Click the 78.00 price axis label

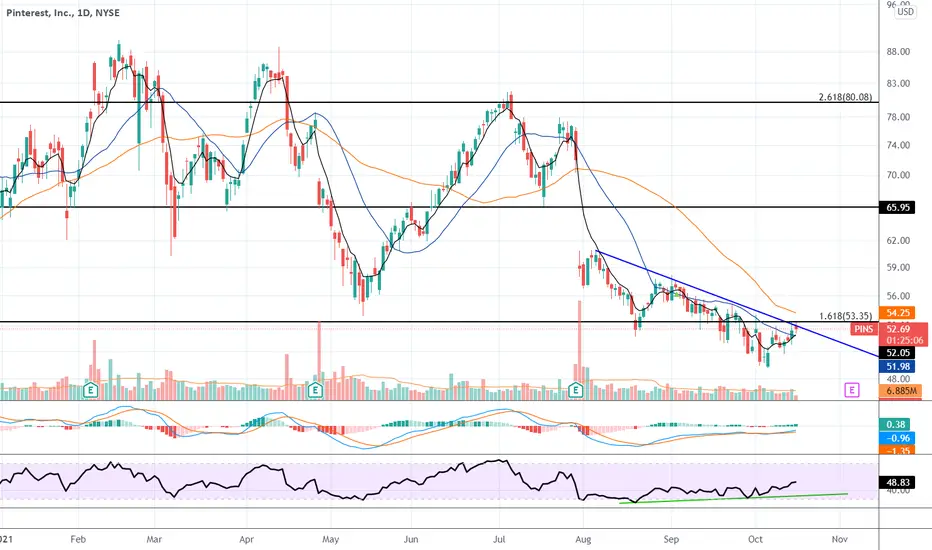[x=898, y=117]
